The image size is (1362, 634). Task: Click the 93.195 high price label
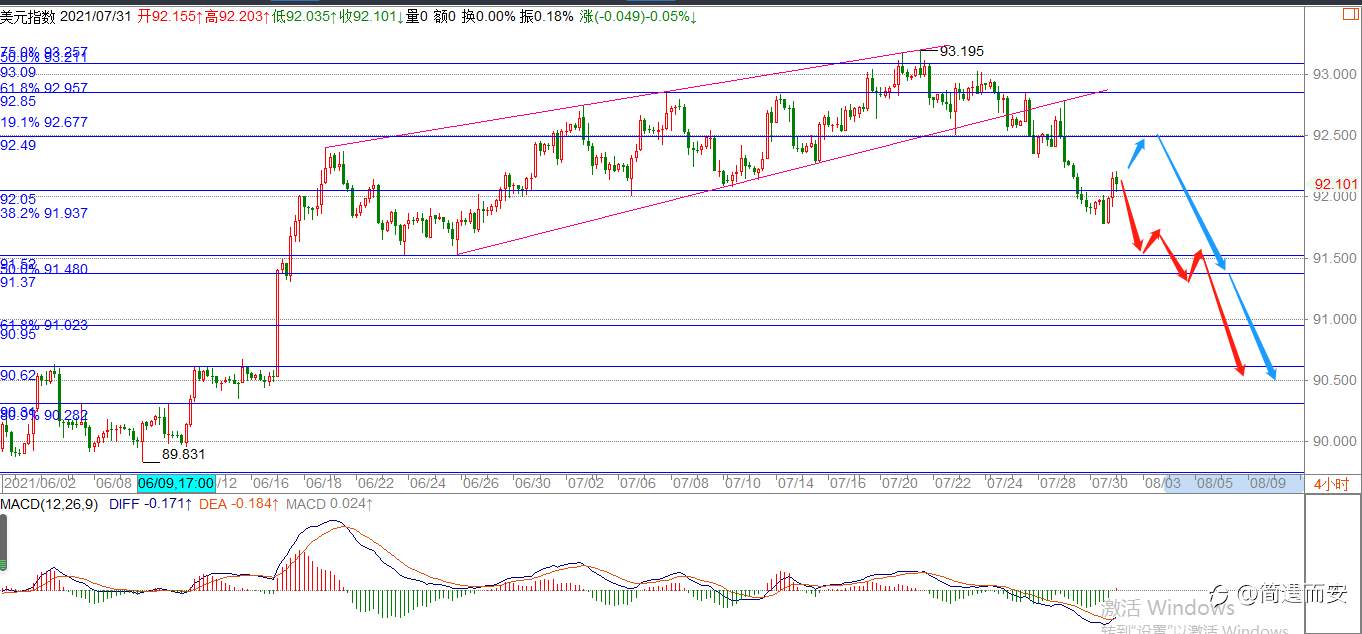[964, 51]
